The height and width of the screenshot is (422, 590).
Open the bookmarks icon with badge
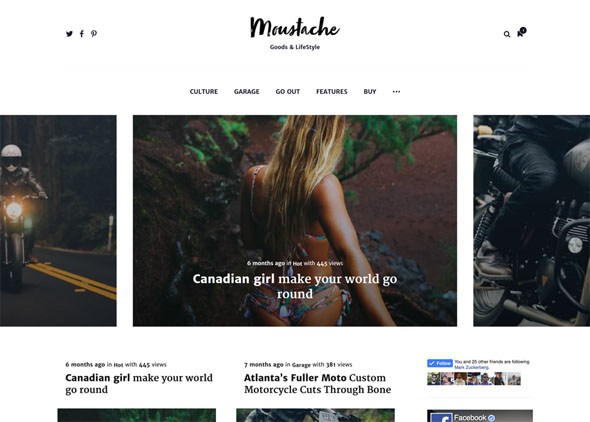[x=521, y=33]
